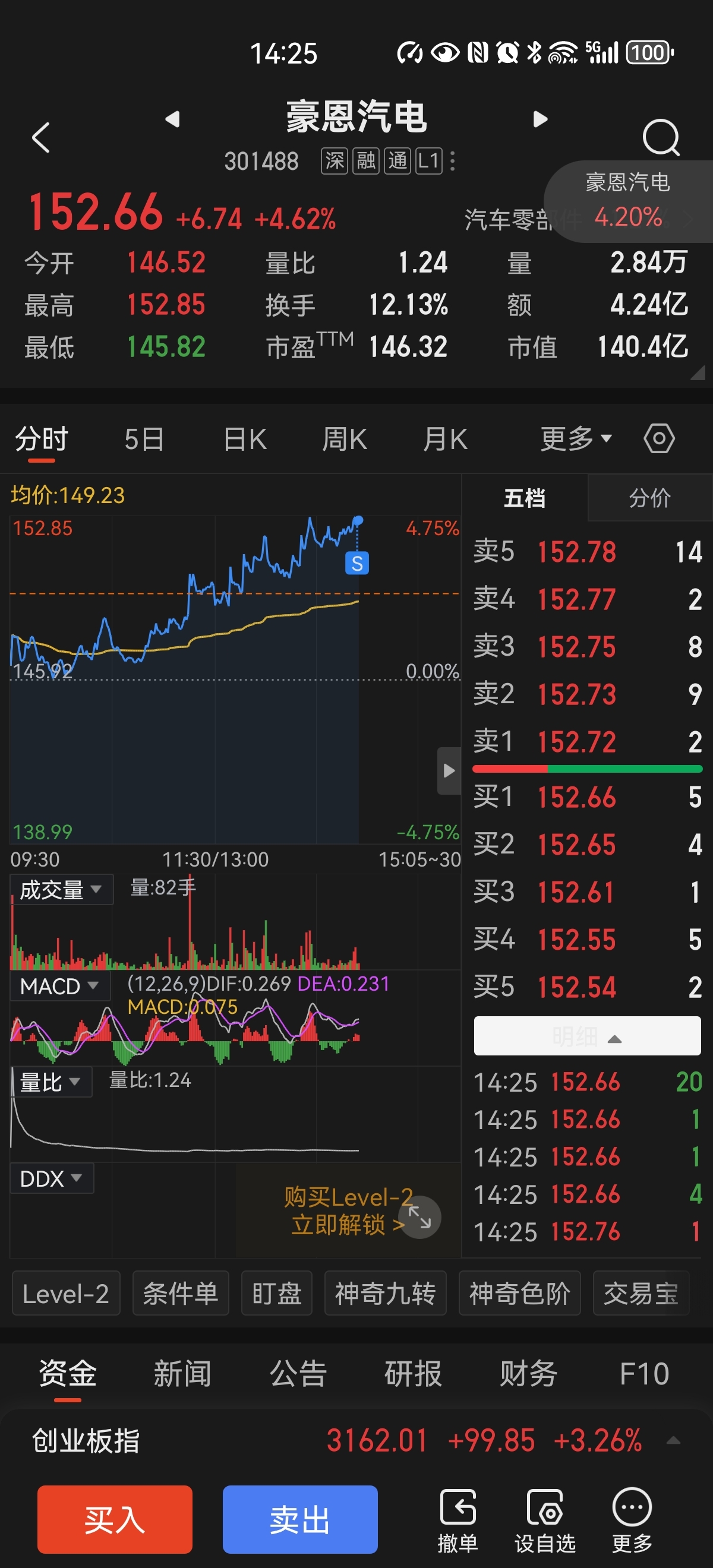Image resolution: width=713 pixels, height=1568 pixels.
Task: Tap the 卖5 152.78 order row
Action: click(588, 552)
